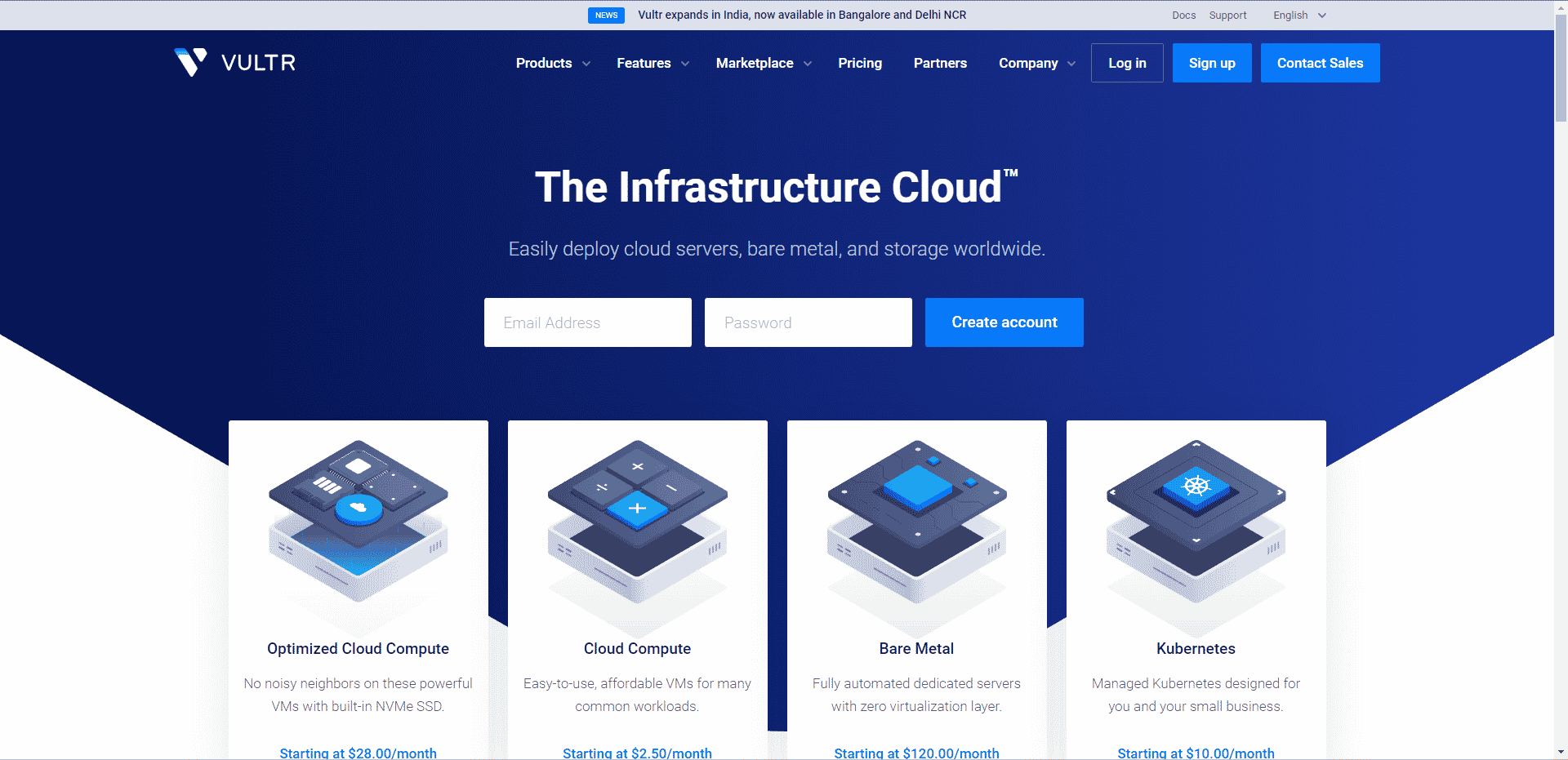
Task: Click Starting at $2.50/month
Action: click(x=638, y=753)
